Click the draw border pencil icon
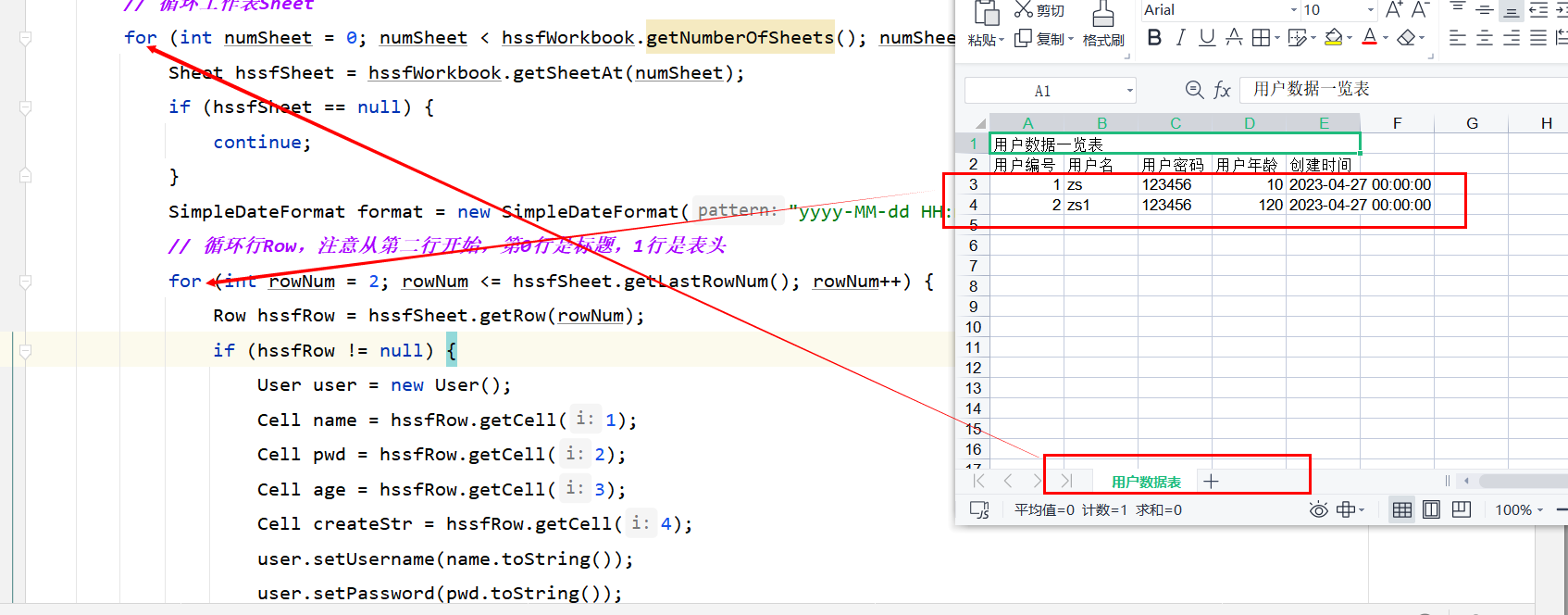This screenshot has width=1568, height=615. pos(1296,38)
